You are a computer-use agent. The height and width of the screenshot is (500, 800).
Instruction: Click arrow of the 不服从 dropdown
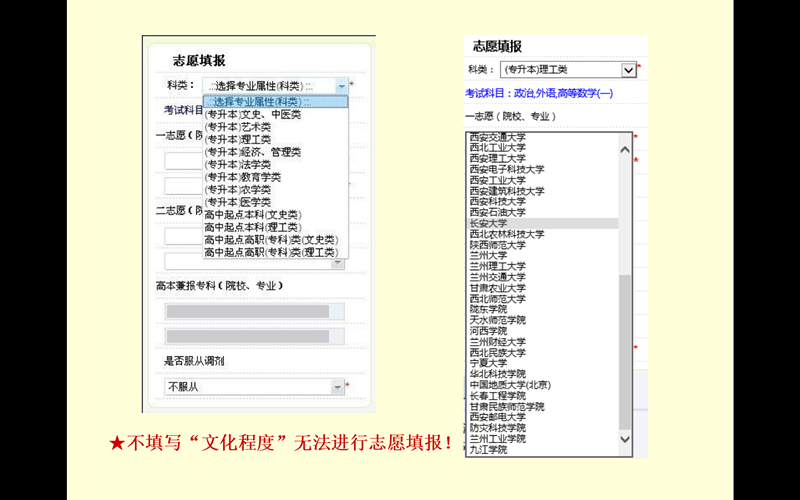pyautogui.click(x=338, y=386)
